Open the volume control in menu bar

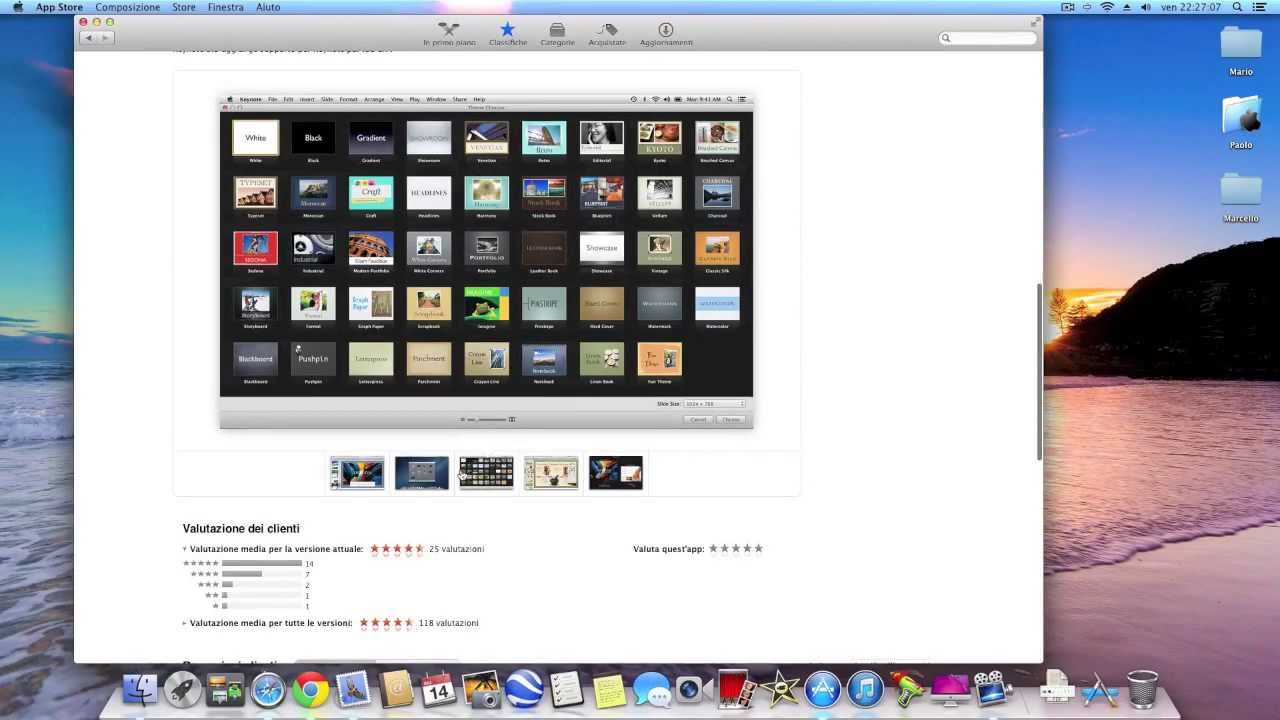point(1145,7)
